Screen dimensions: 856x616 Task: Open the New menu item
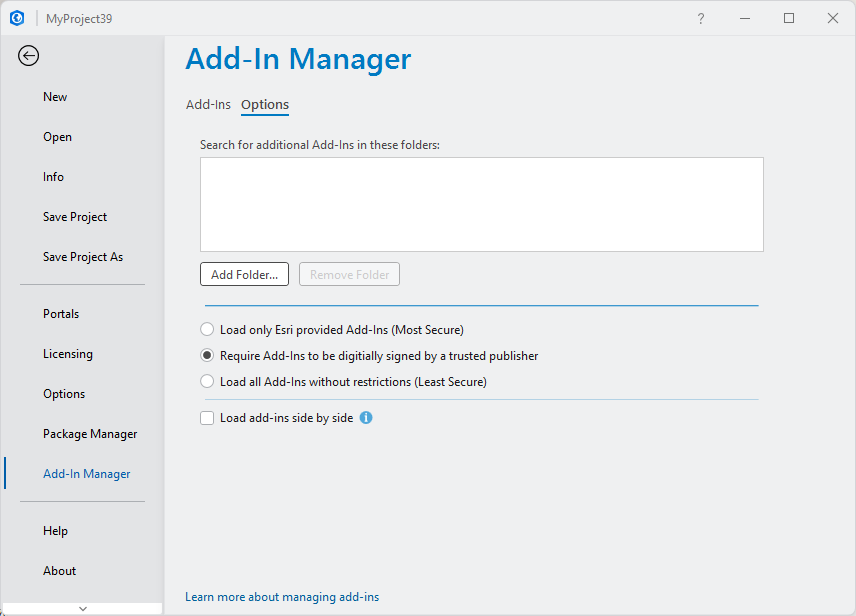(55, 97)
